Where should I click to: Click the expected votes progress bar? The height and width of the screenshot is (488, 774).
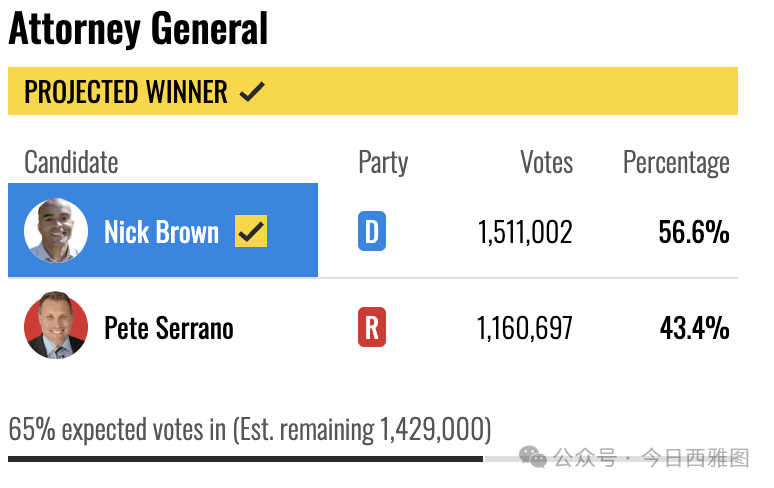(373, 459)
